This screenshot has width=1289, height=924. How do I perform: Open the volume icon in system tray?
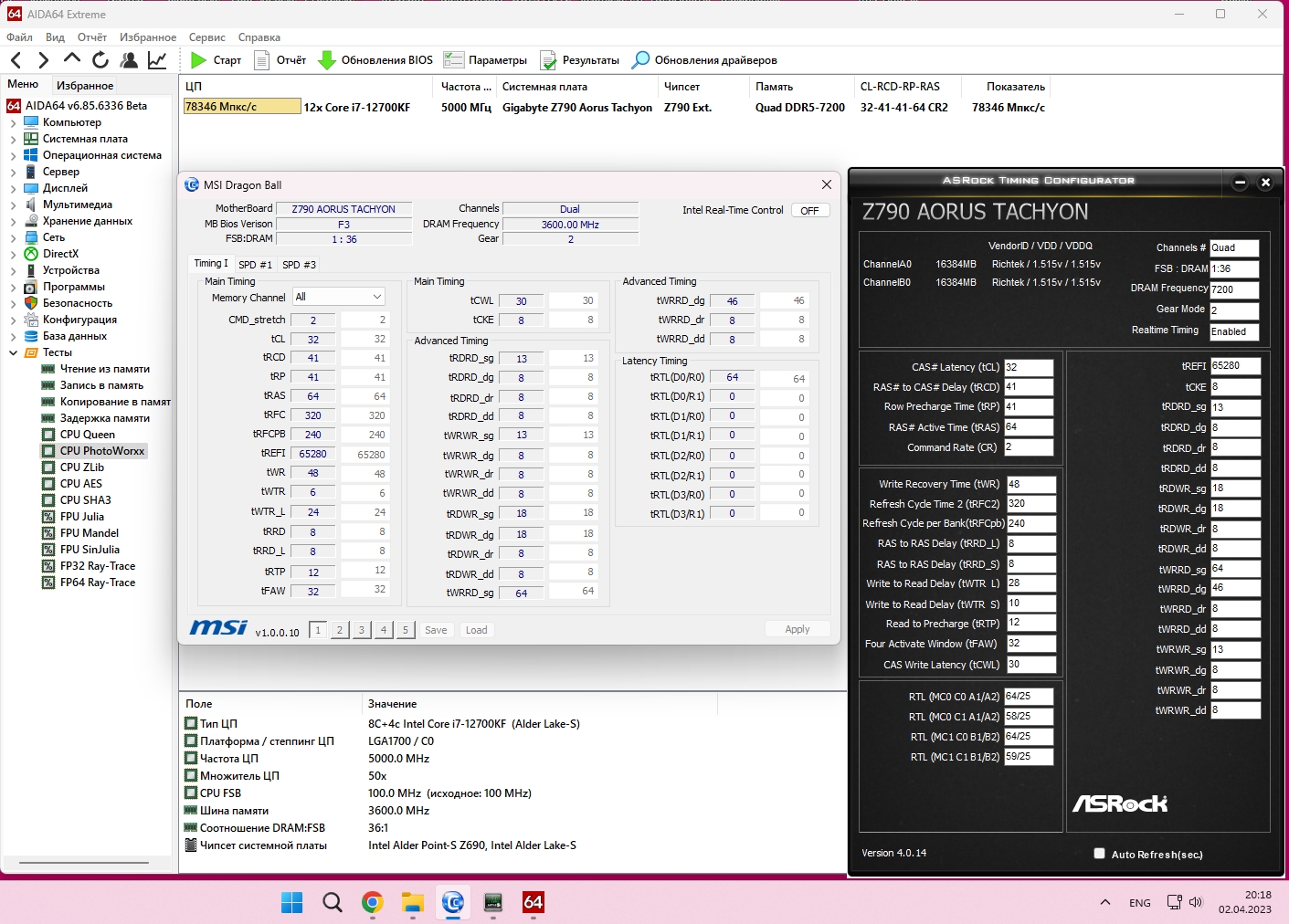[1197, 903]
